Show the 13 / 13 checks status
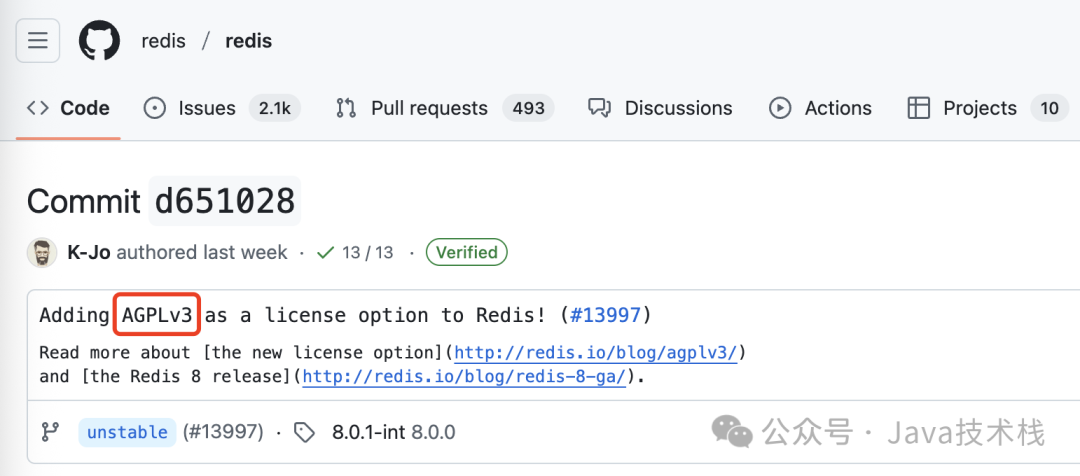The height and width of the screenshot is (476, 1080). 355,253
